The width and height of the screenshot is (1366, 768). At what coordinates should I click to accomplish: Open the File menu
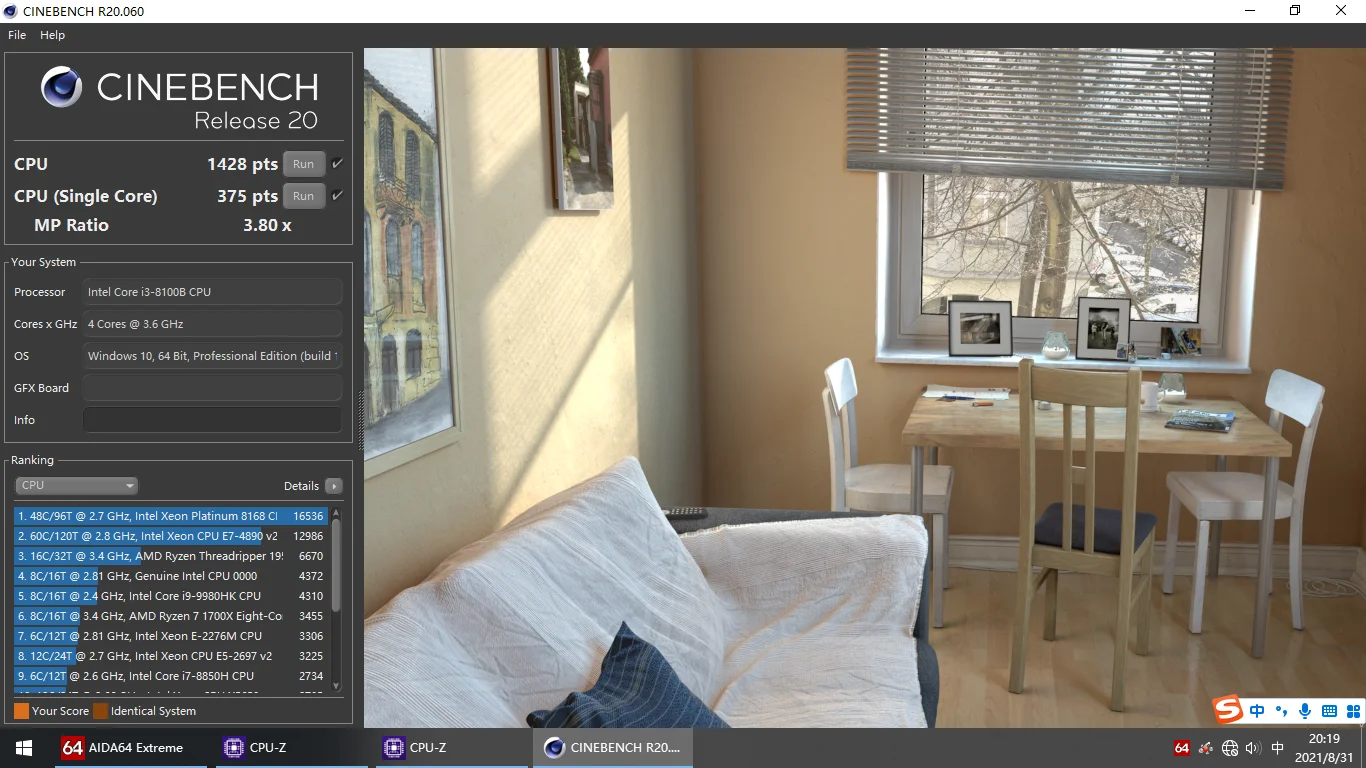[17, 35]
